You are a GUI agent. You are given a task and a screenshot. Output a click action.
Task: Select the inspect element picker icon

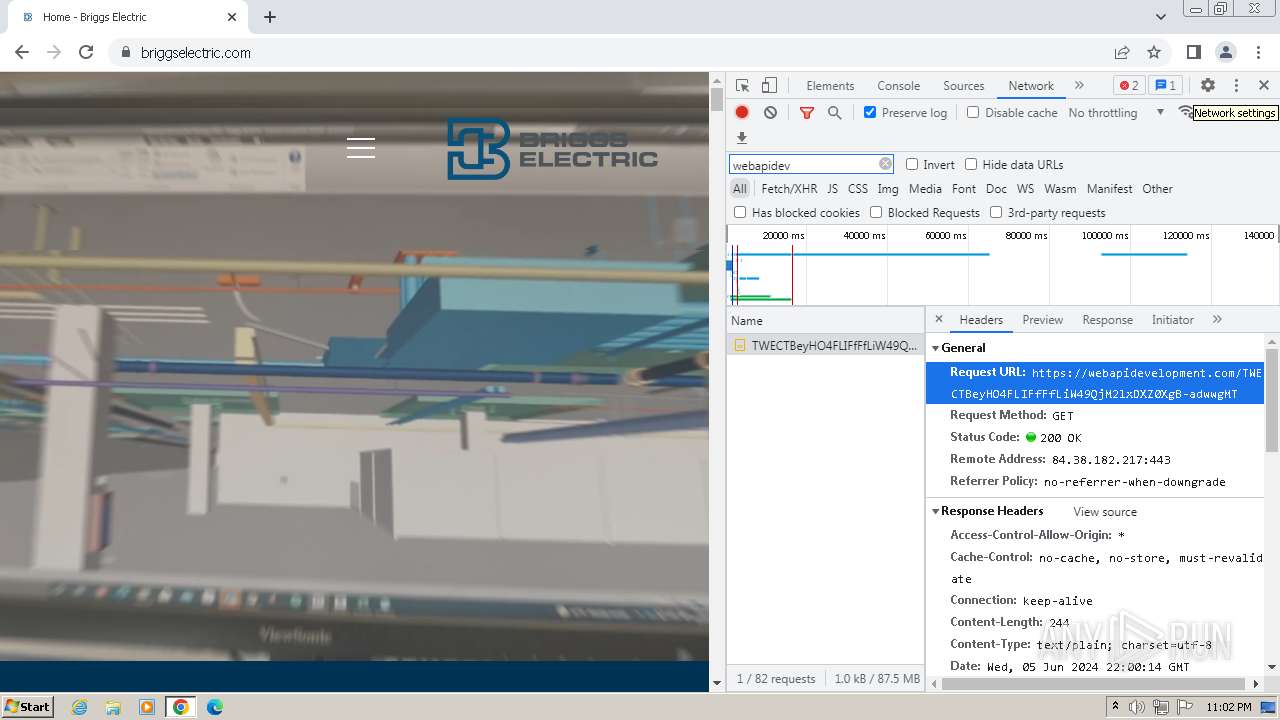coord(742,86)
